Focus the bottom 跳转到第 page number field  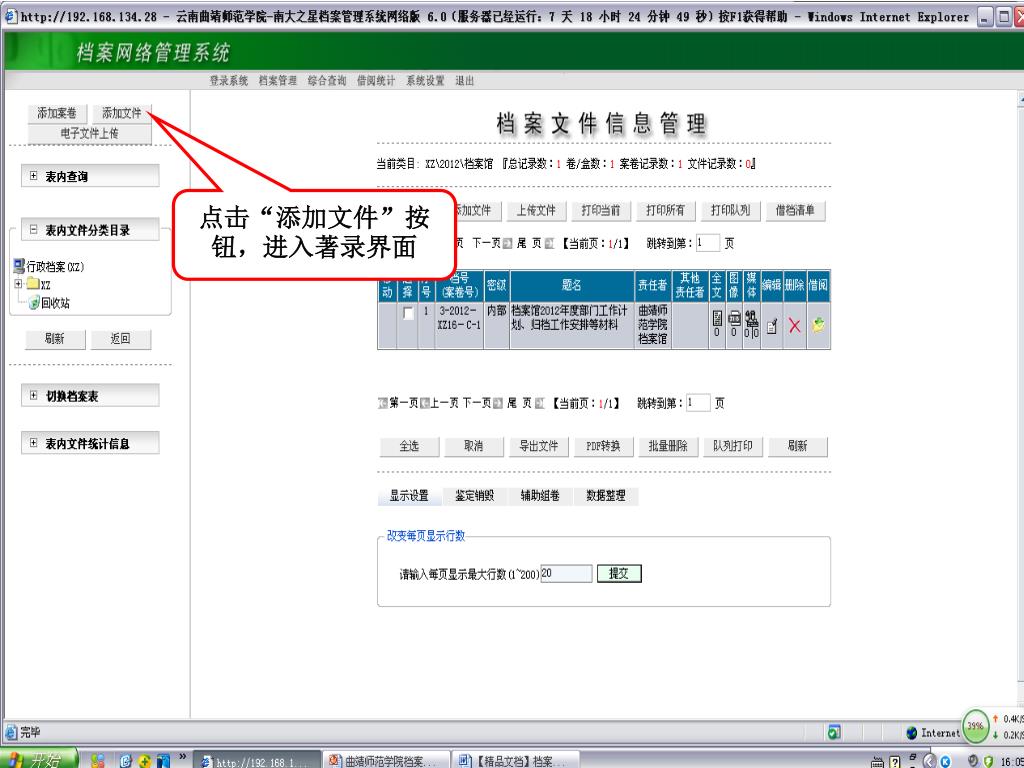[x=697, y=403]
